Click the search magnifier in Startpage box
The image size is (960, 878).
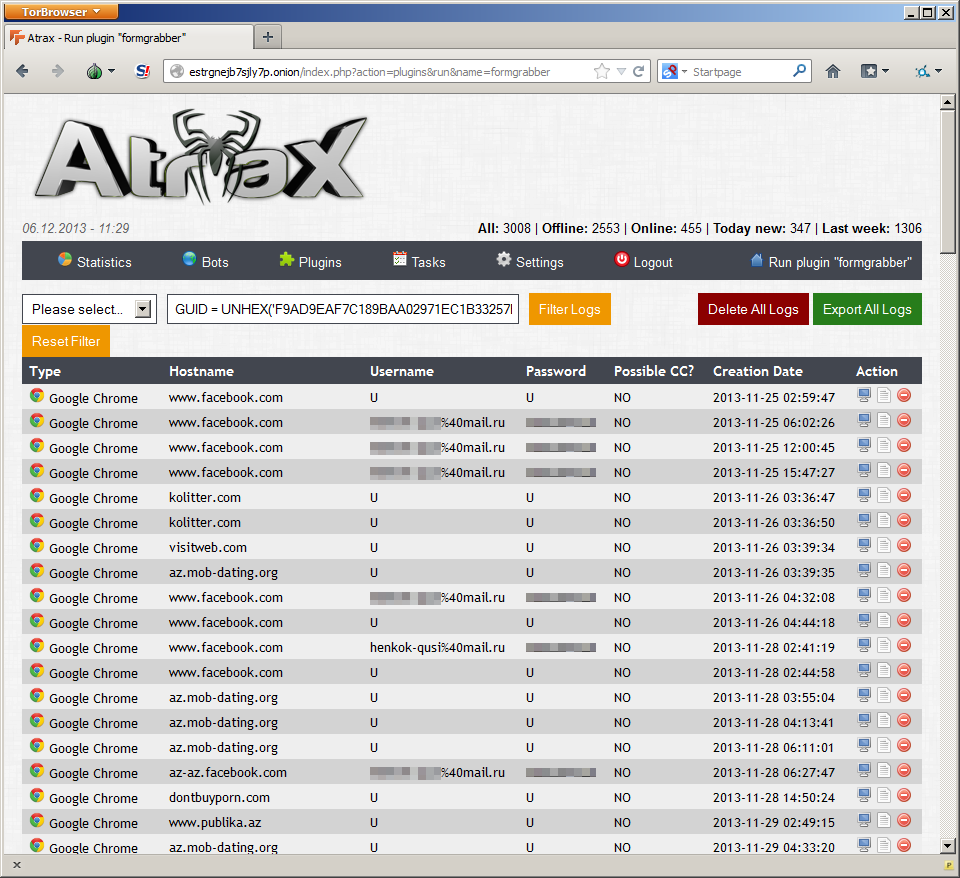click(x=799, y=72)
